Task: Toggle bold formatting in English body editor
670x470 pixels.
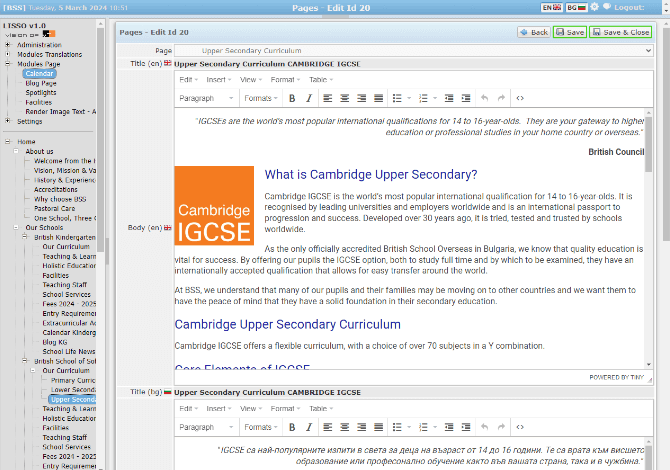Action: click(x=292, y=98)
